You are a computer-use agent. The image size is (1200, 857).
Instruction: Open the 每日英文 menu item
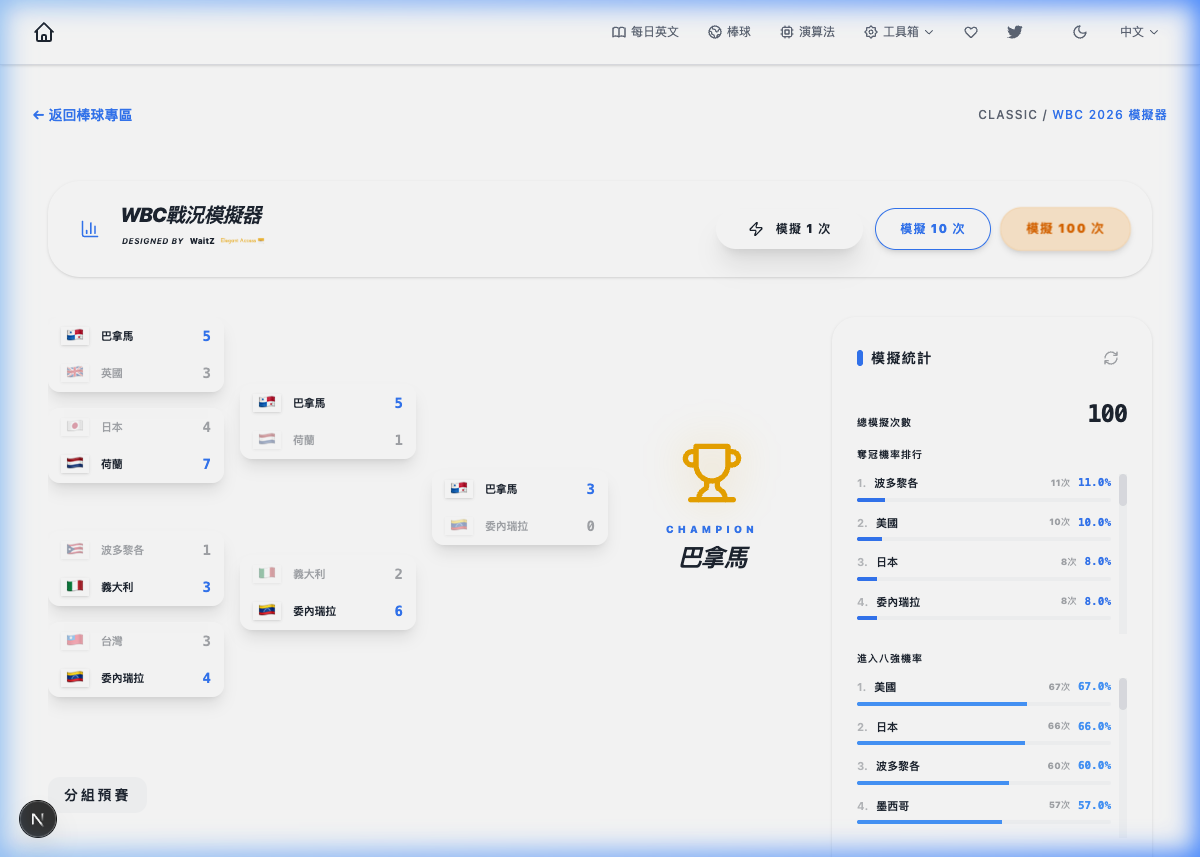tap(645, 32)
